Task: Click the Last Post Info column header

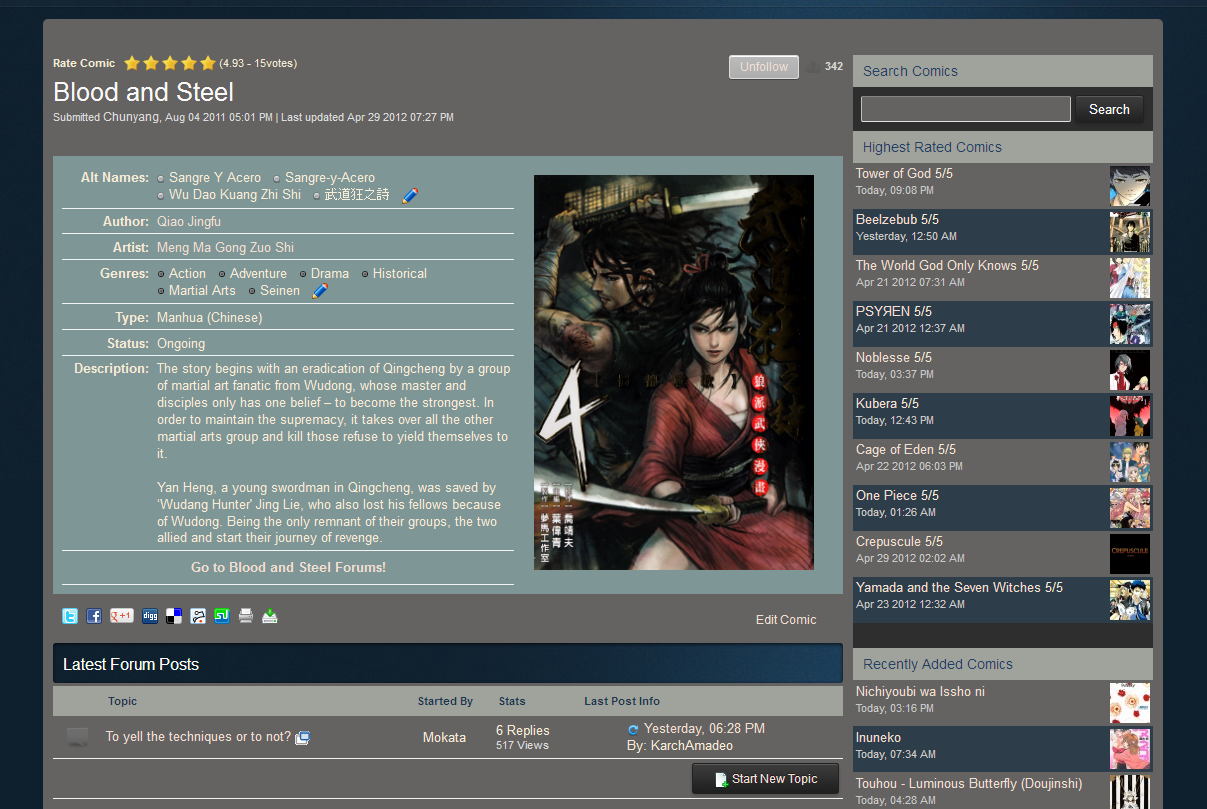Action: (x=622, y=701)
